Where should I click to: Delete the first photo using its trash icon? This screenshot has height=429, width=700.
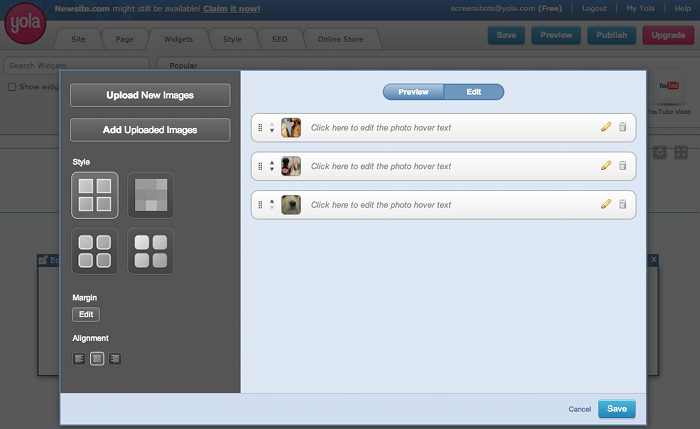[x=622, y=128]
